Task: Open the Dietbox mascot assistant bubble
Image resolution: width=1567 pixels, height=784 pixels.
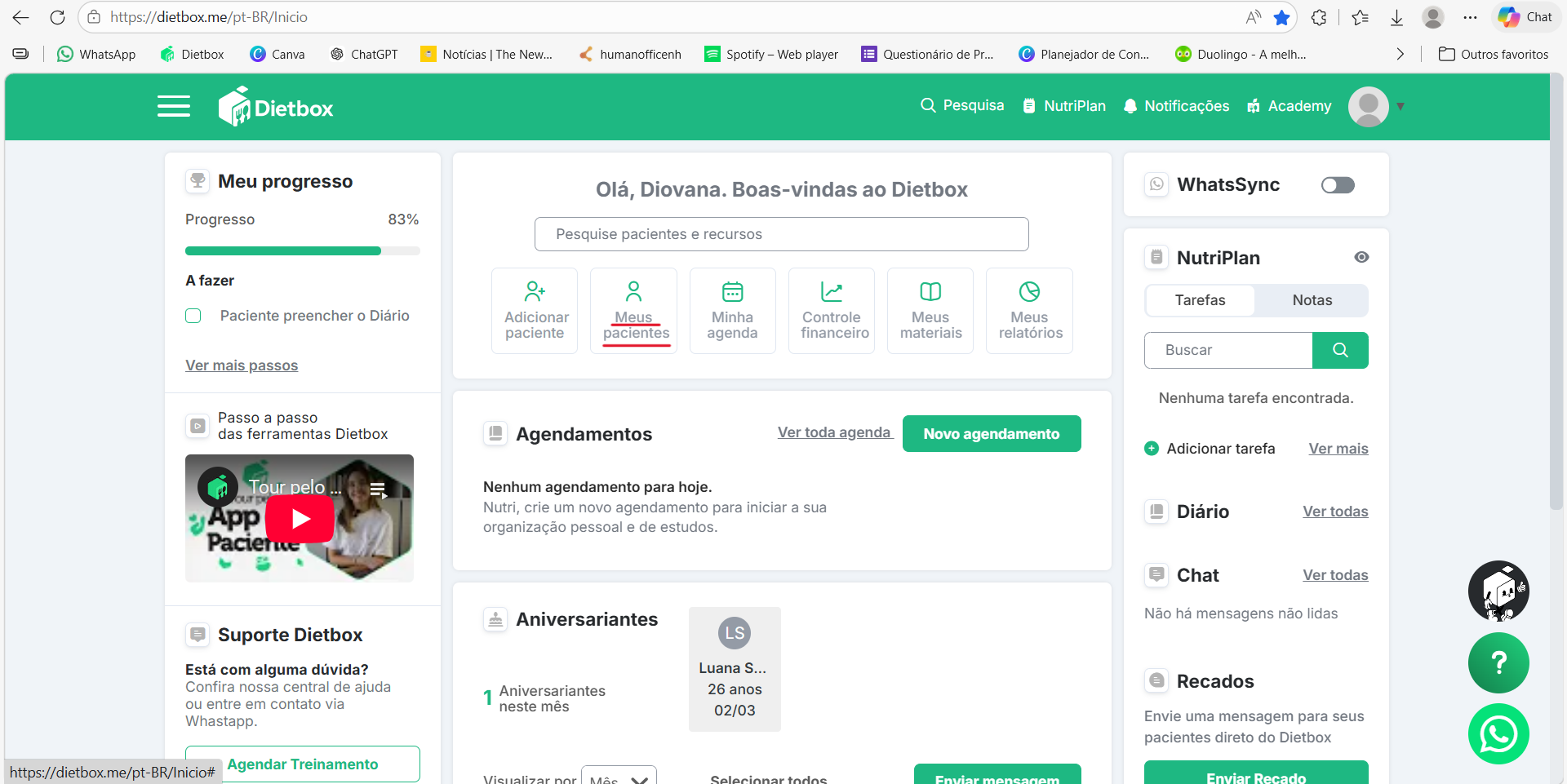Action: (x=1498, y=591)
